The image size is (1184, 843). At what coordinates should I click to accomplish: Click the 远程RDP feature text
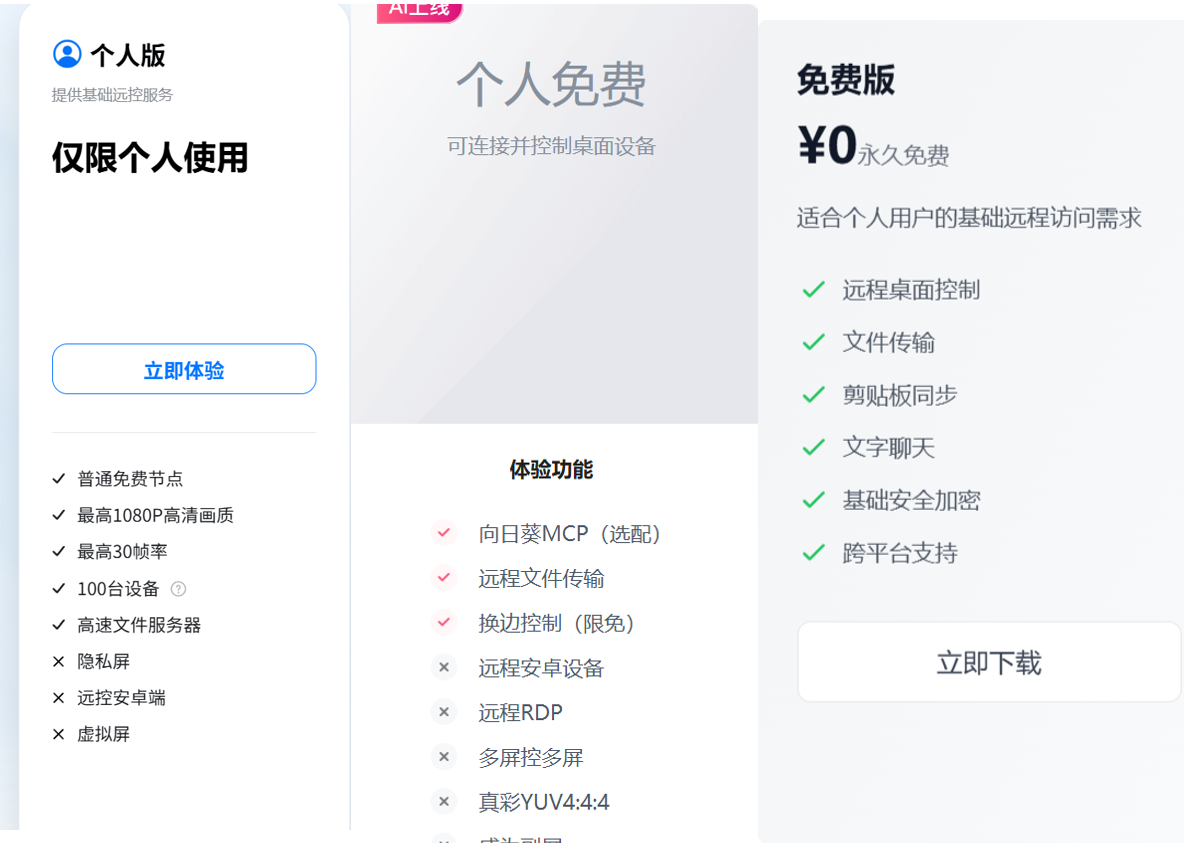pos(520,712)
